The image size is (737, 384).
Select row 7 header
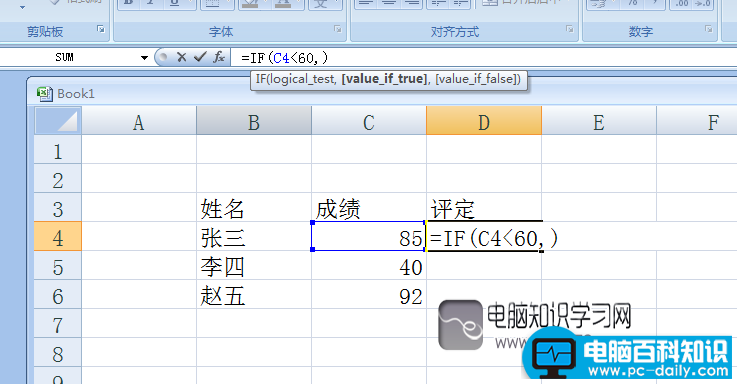coord(58,323)
